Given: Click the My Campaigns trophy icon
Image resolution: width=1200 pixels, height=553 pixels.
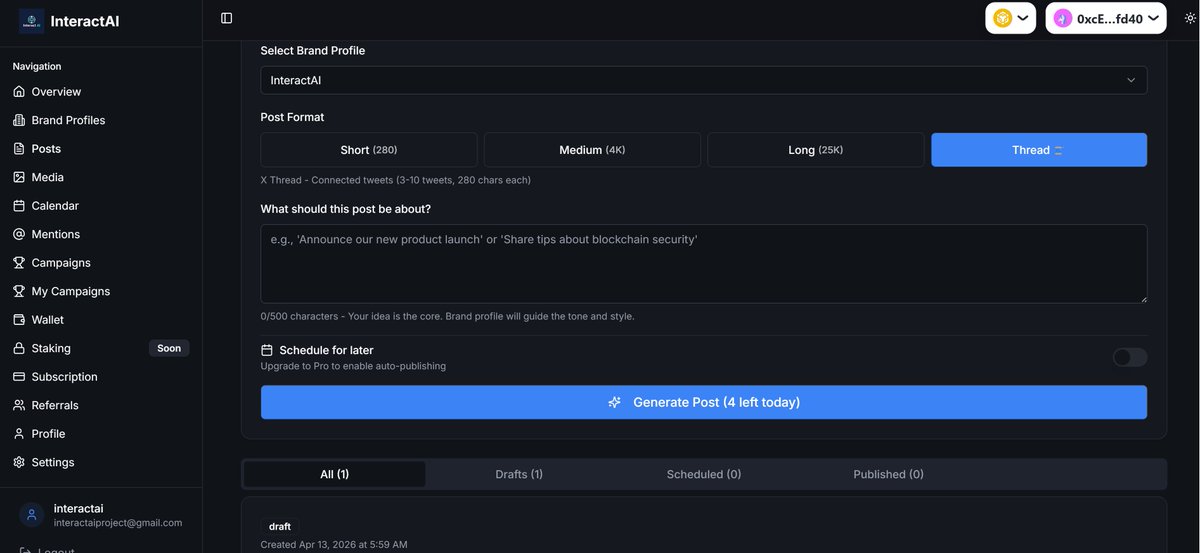Looking at the screenshot, I should pos(19,291).
